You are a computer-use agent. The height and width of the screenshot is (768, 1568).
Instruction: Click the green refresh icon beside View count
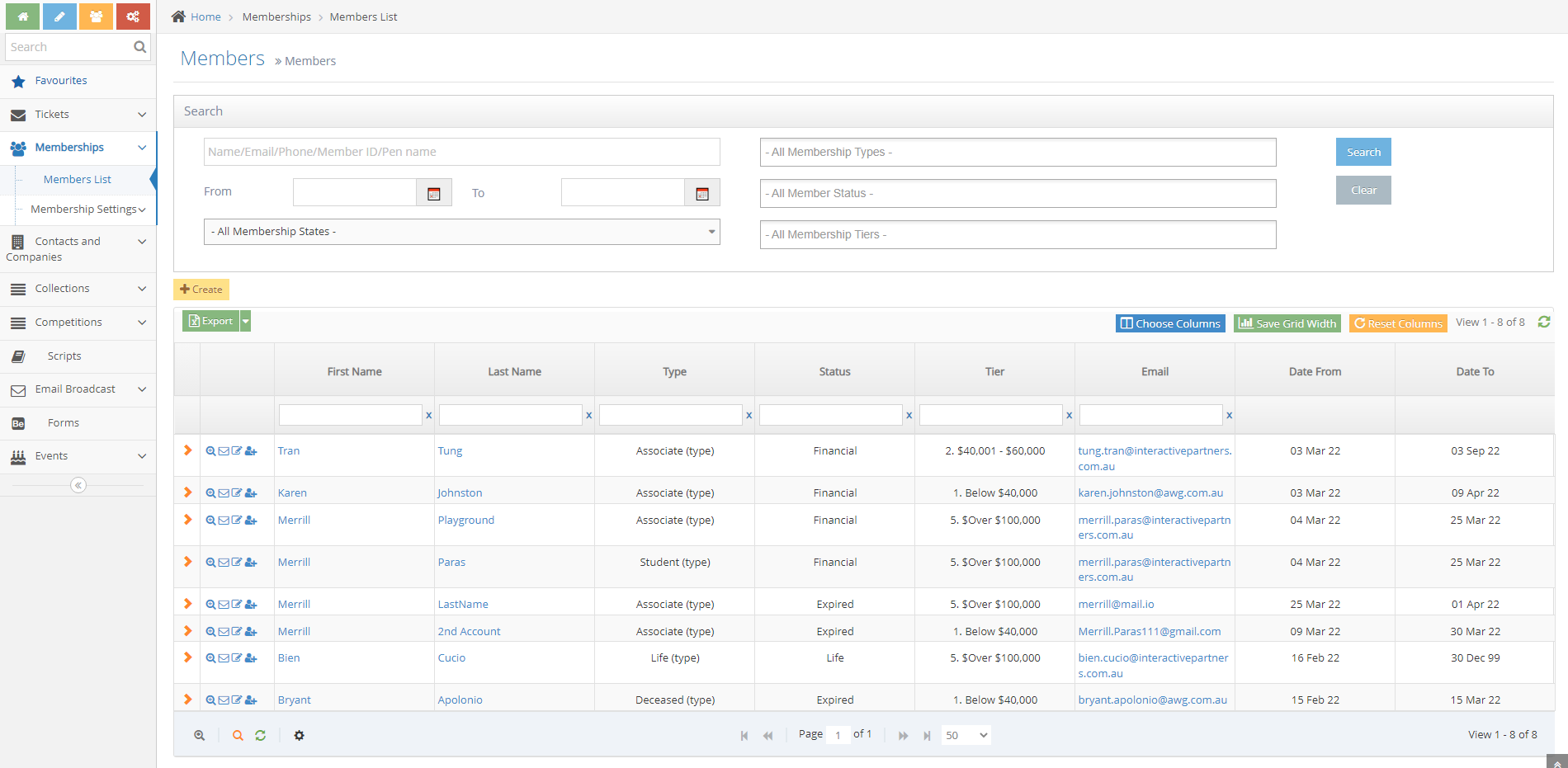coord(1544,323)
